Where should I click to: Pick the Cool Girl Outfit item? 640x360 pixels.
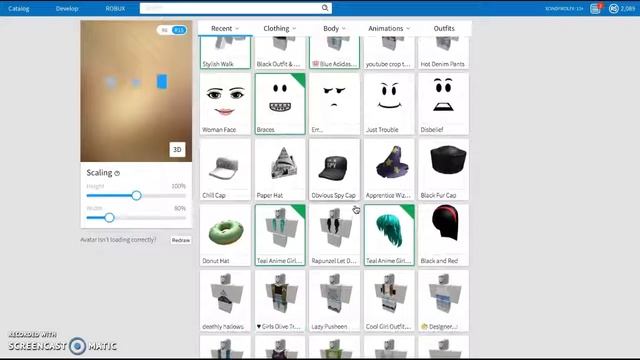389,301
